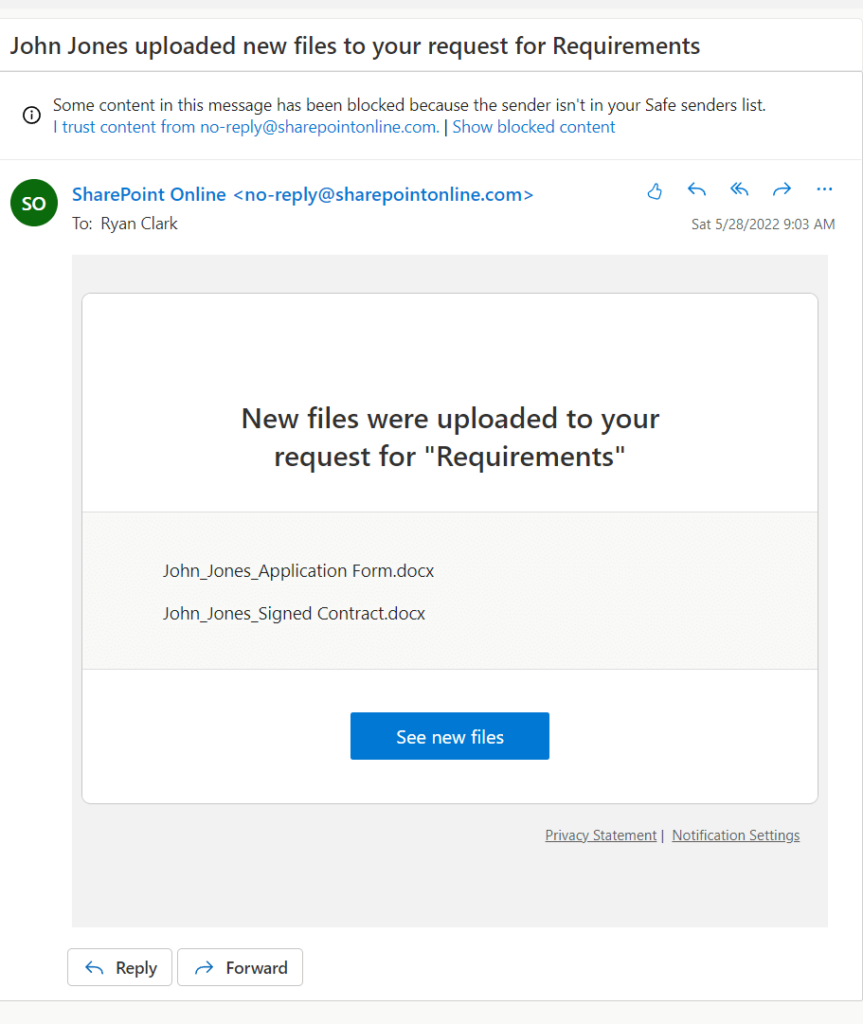Image resolution: width=863 pixels, height=1024 pixels.
Task: Open the Notification Settings link
Action: [736, 835]
